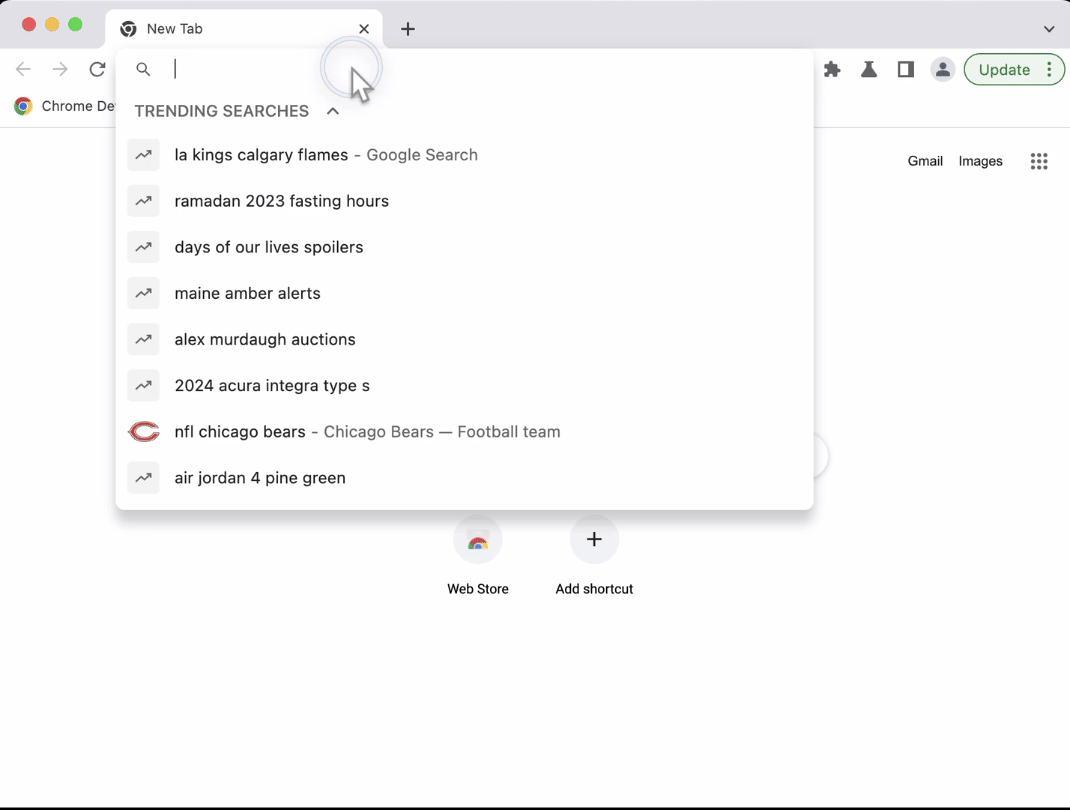The width and height of the screenshot is (1070, 810).
Task: Open the Gmail link
Action: click(x=924, y=161)
